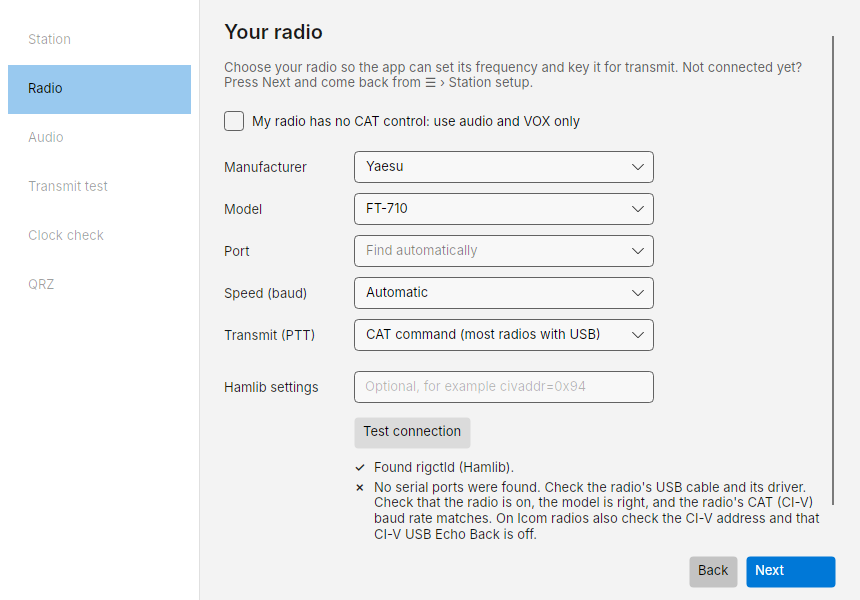
Task: Click the 'Transmit (PTT)' field label
Action: point(269,335)
